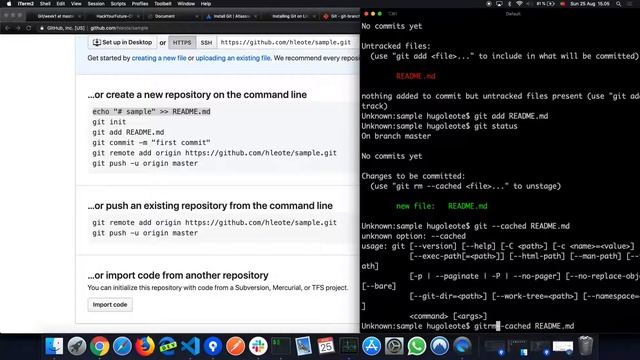
Task: Open blue Sourcetree icon in dock
Action: (213, 346)
